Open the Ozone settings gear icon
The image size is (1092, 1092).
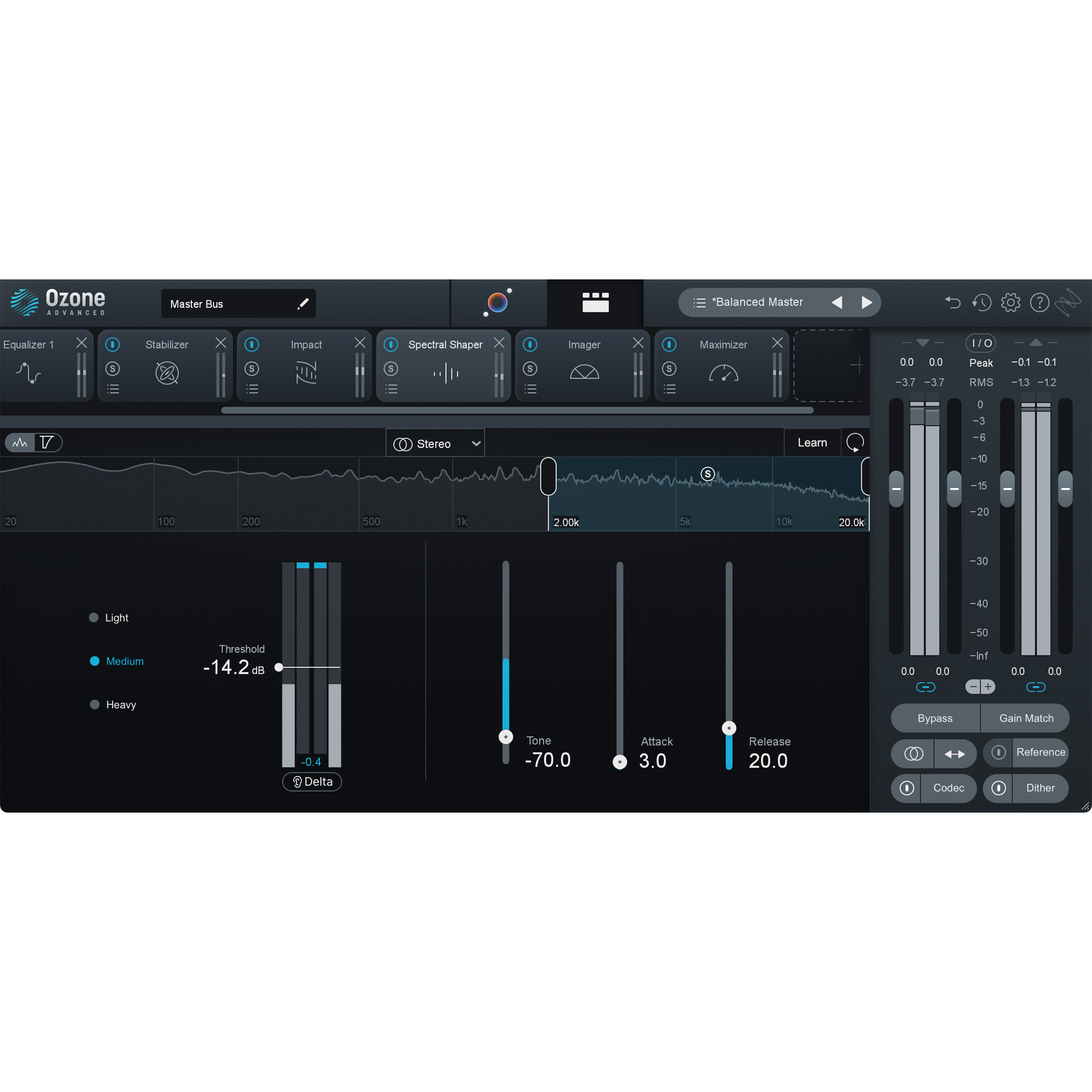[1010, 302]
